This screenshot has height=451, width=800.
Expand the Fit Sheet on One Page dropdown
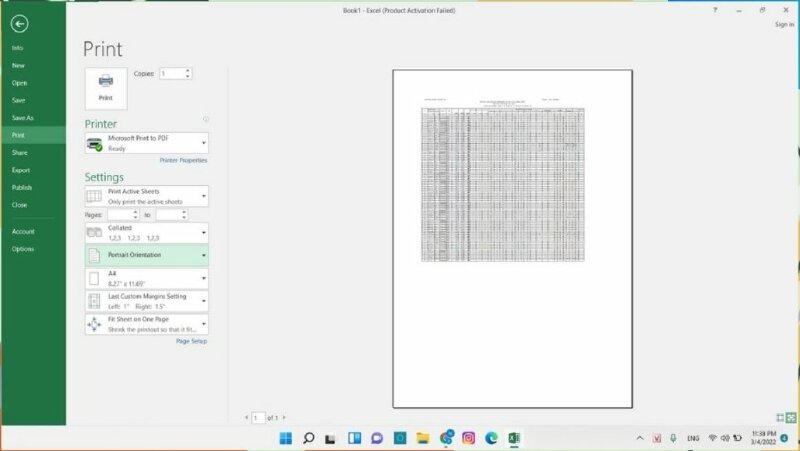click(146, 324)
